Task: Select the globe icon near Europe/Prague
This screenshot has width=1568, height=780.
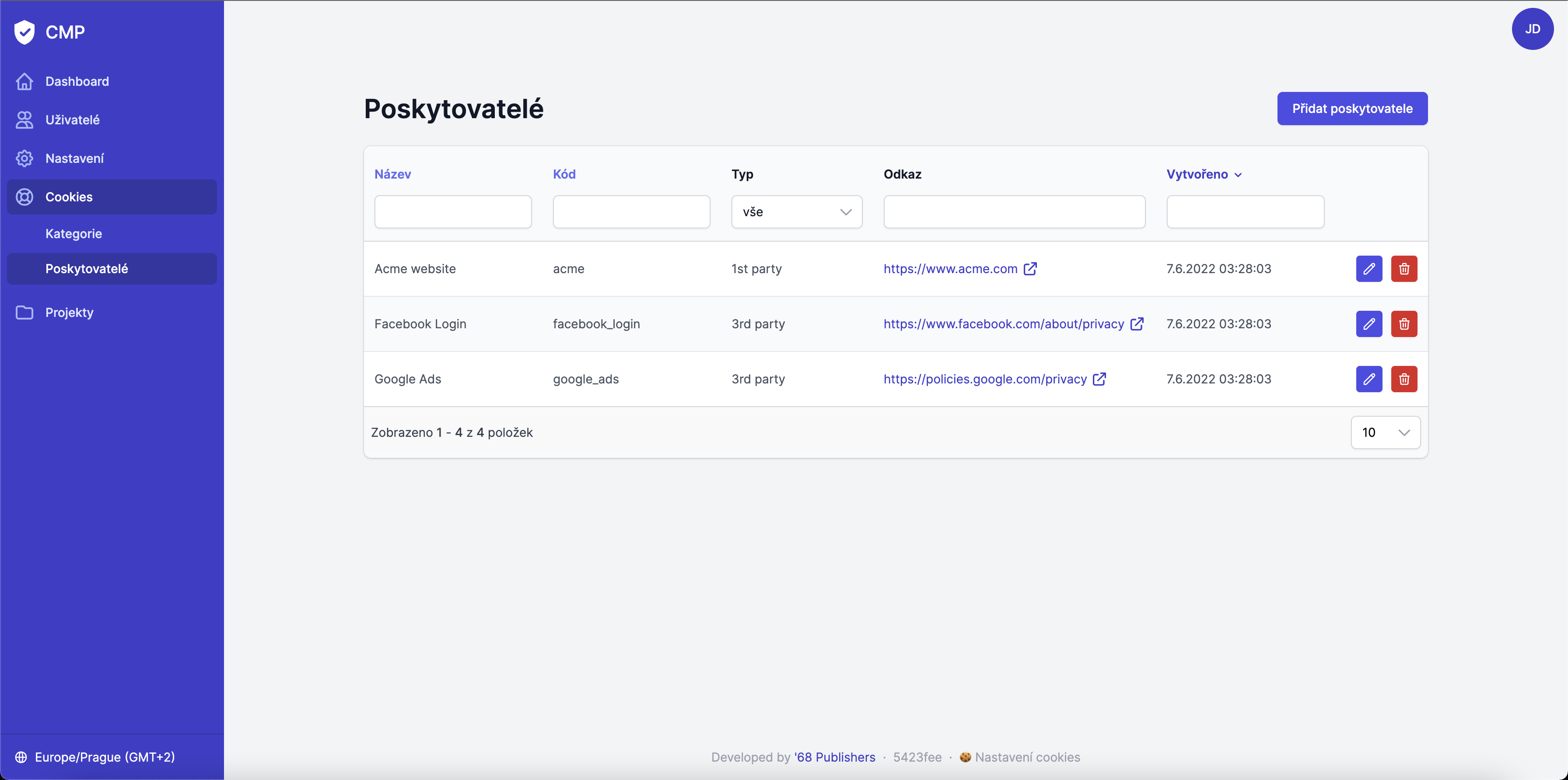Action: (21, 757)
